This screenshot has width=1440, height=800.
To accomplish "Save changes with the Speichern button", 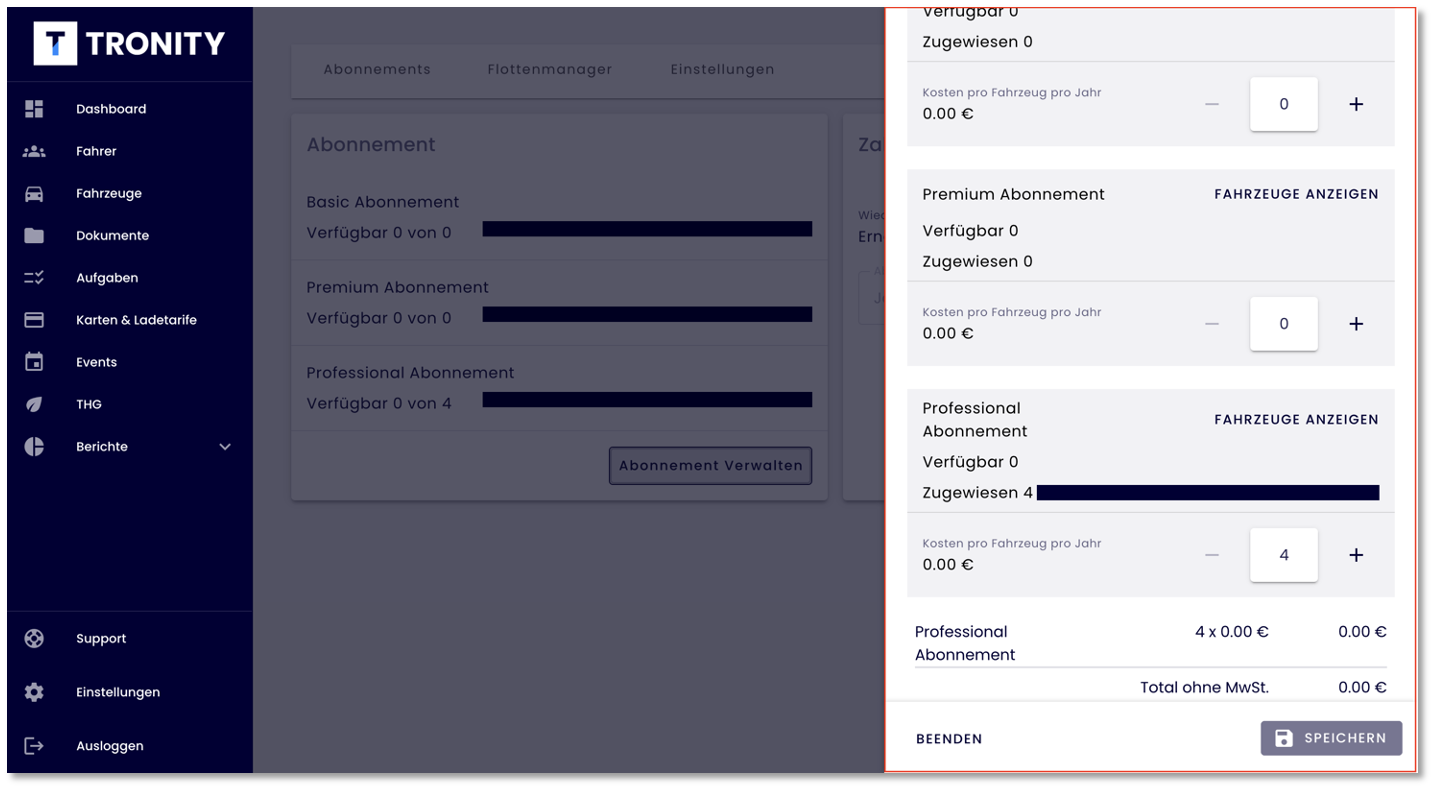I will pos(1331,738).
